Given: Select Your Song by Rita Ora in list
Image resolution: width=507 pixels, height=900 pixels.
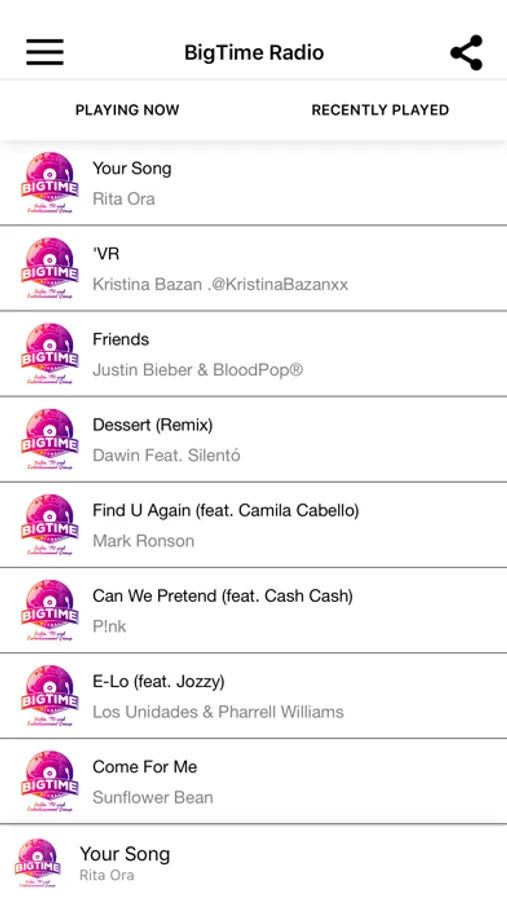Looking at the screenshot, I should point(253,183).
